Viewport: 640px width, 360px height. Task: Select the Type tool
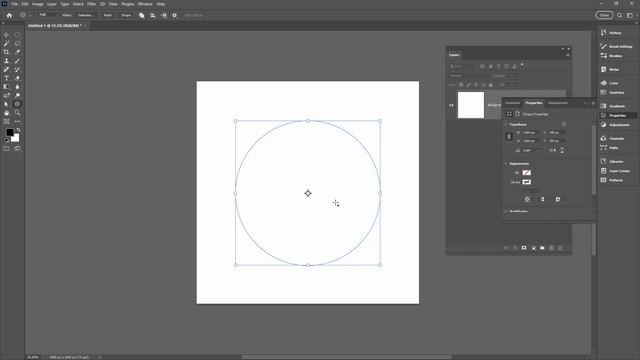6,78
